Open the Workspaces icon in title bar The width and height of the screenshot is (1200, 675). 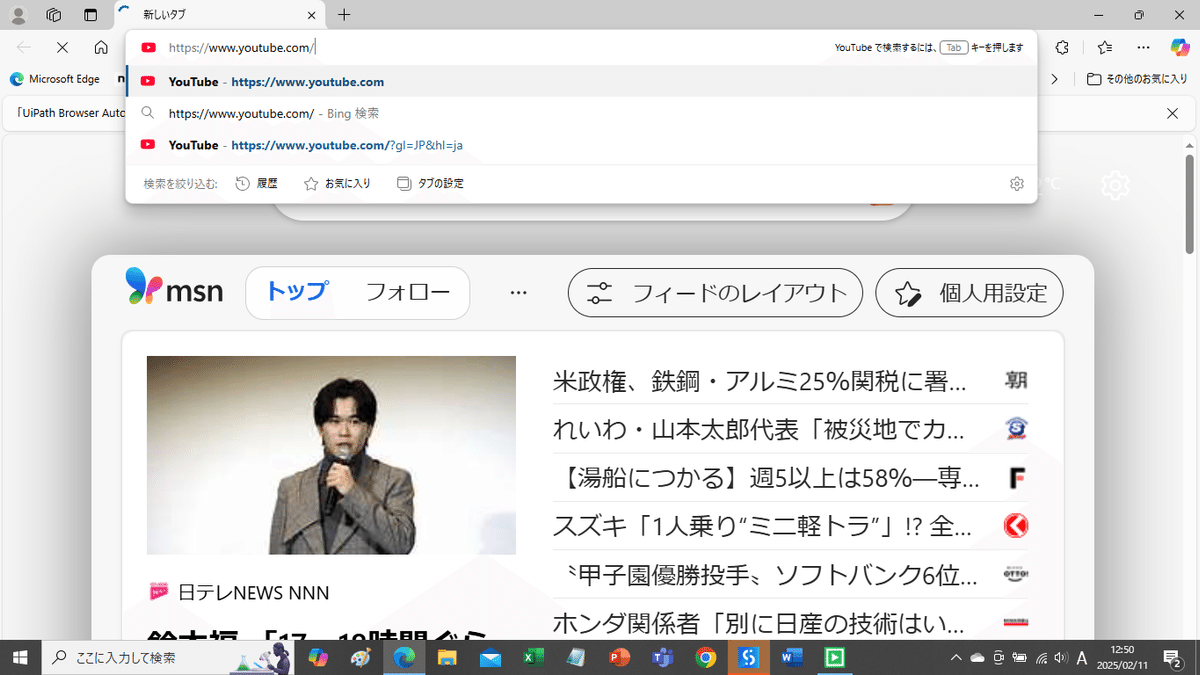tap(54, 15)
